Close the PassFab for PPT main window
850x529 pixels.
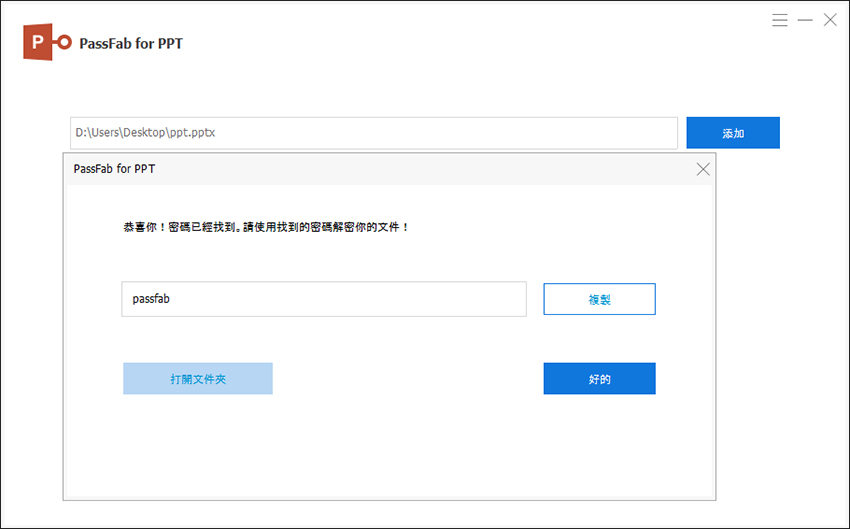coord(830,20)
